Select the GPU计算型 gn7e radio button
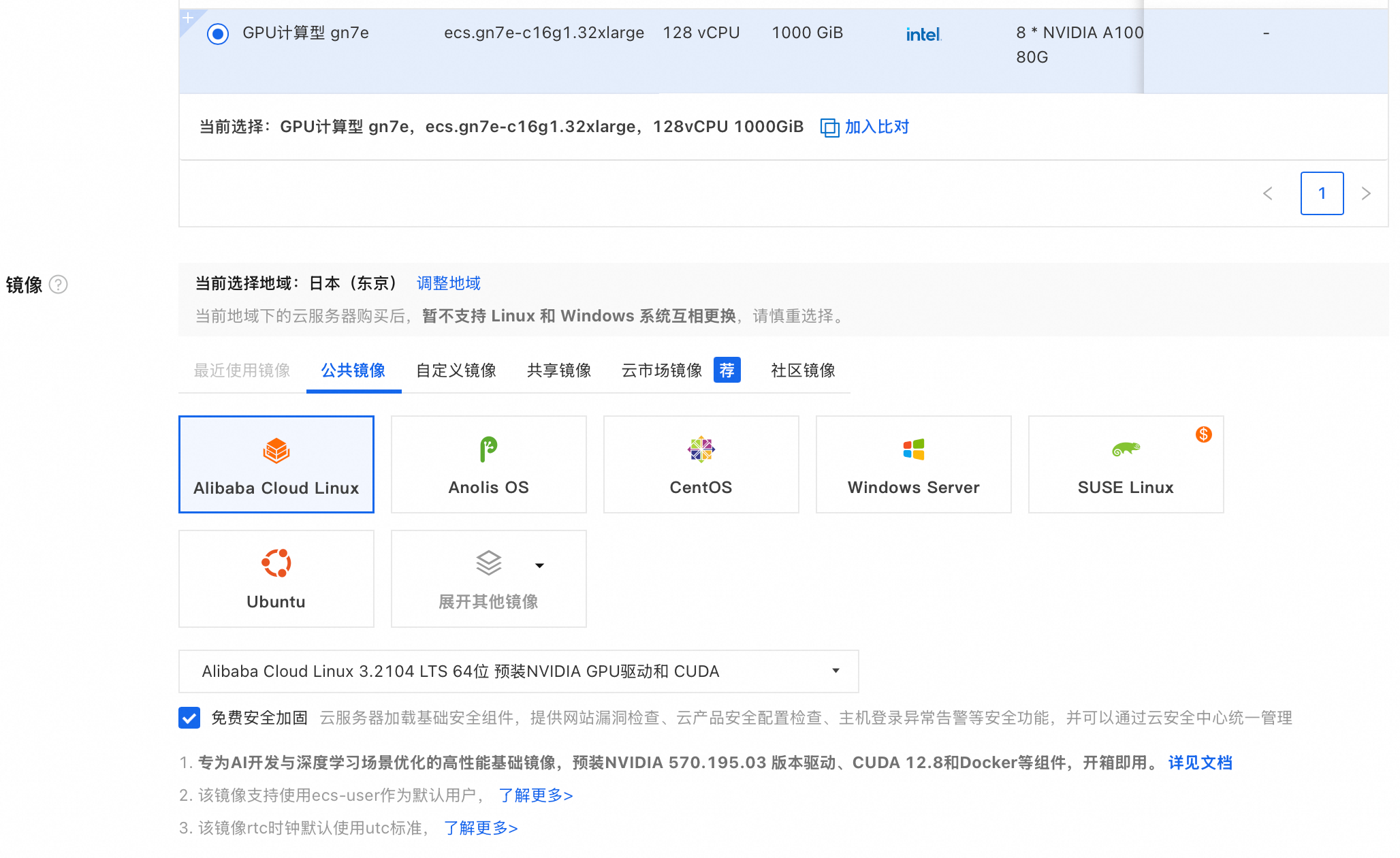Viewport: 1400px width, 858px height. (x=218, y=33)
